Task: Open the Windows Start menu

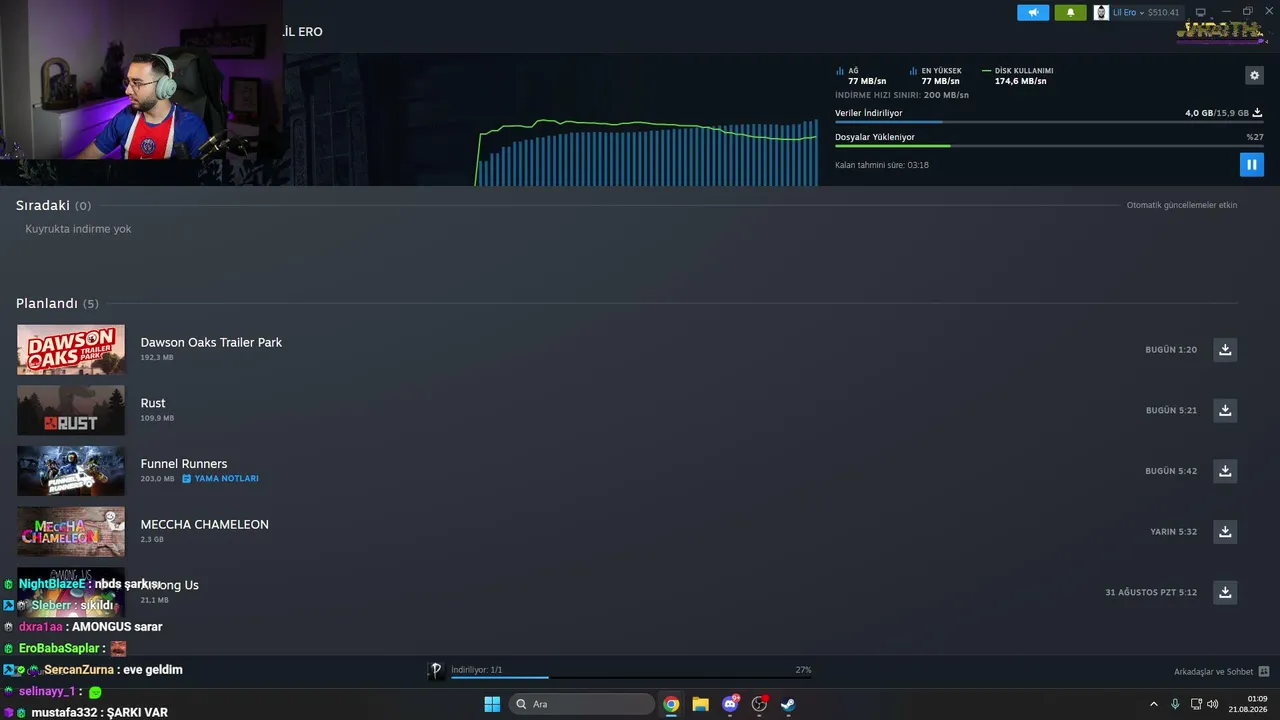Action: pyautogui.click(x=492, y=704)
